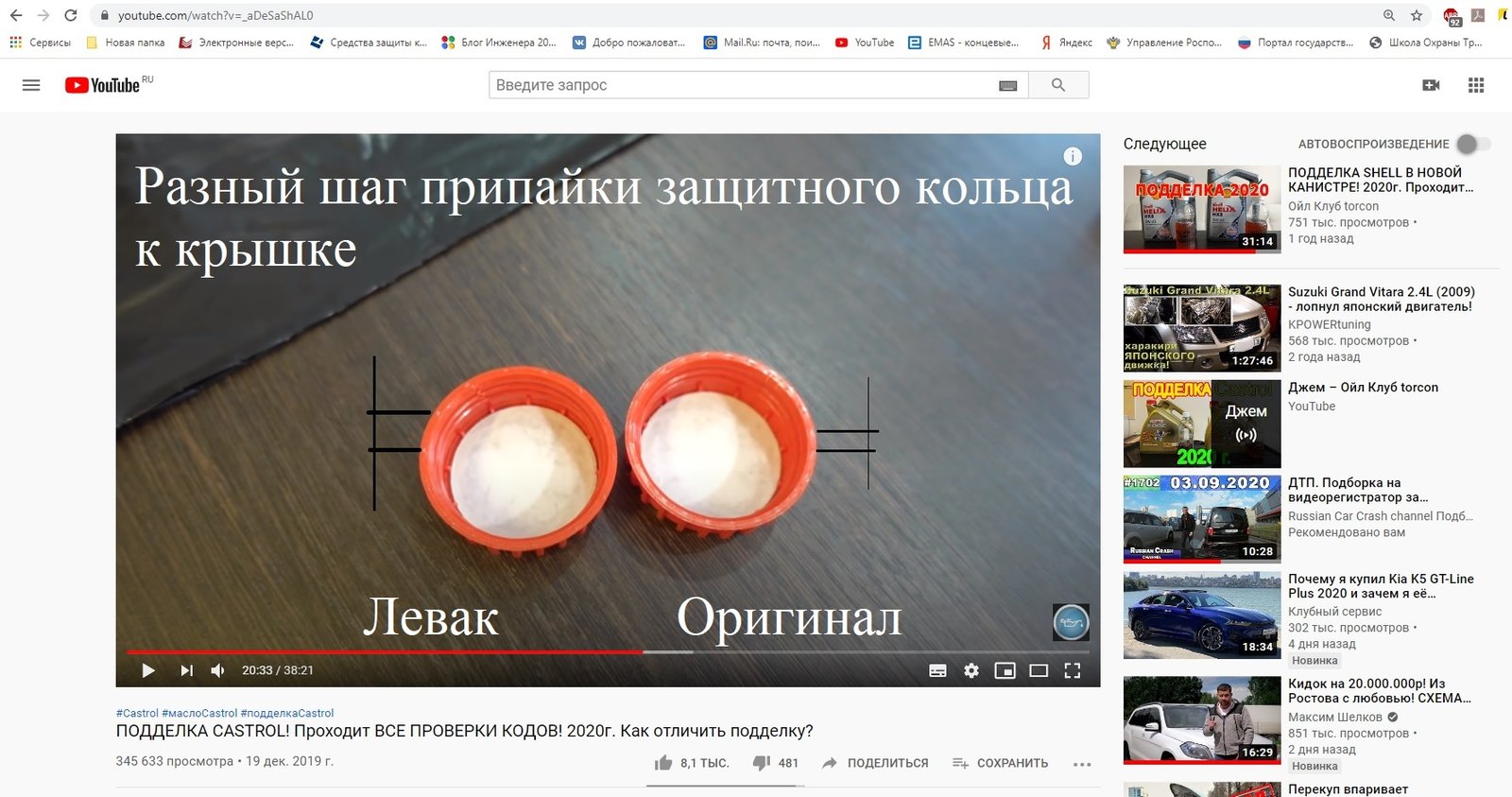
Task: Show video info card icon
Action: point(1073,156)
